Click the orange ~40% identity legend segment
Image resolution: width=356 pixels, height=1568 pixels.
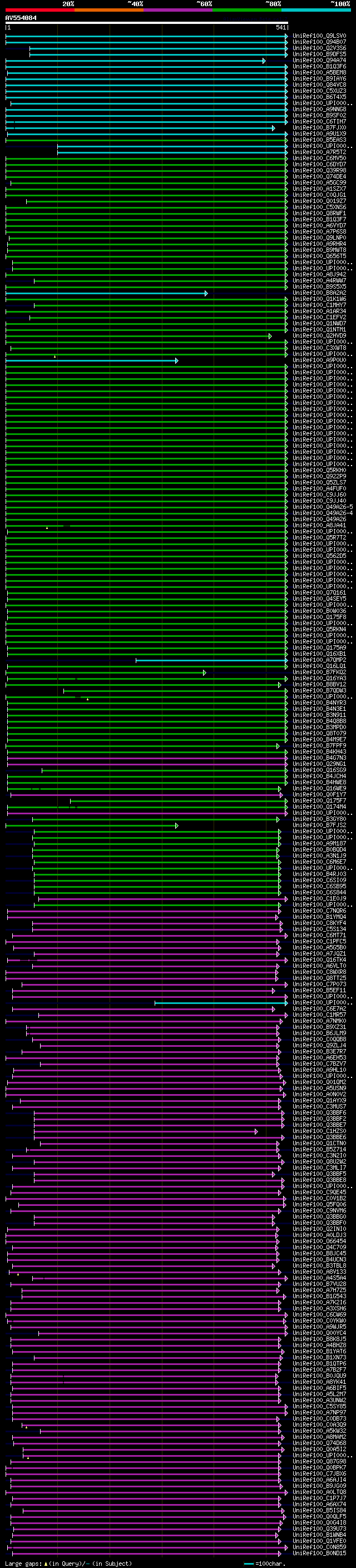(109, 10)
